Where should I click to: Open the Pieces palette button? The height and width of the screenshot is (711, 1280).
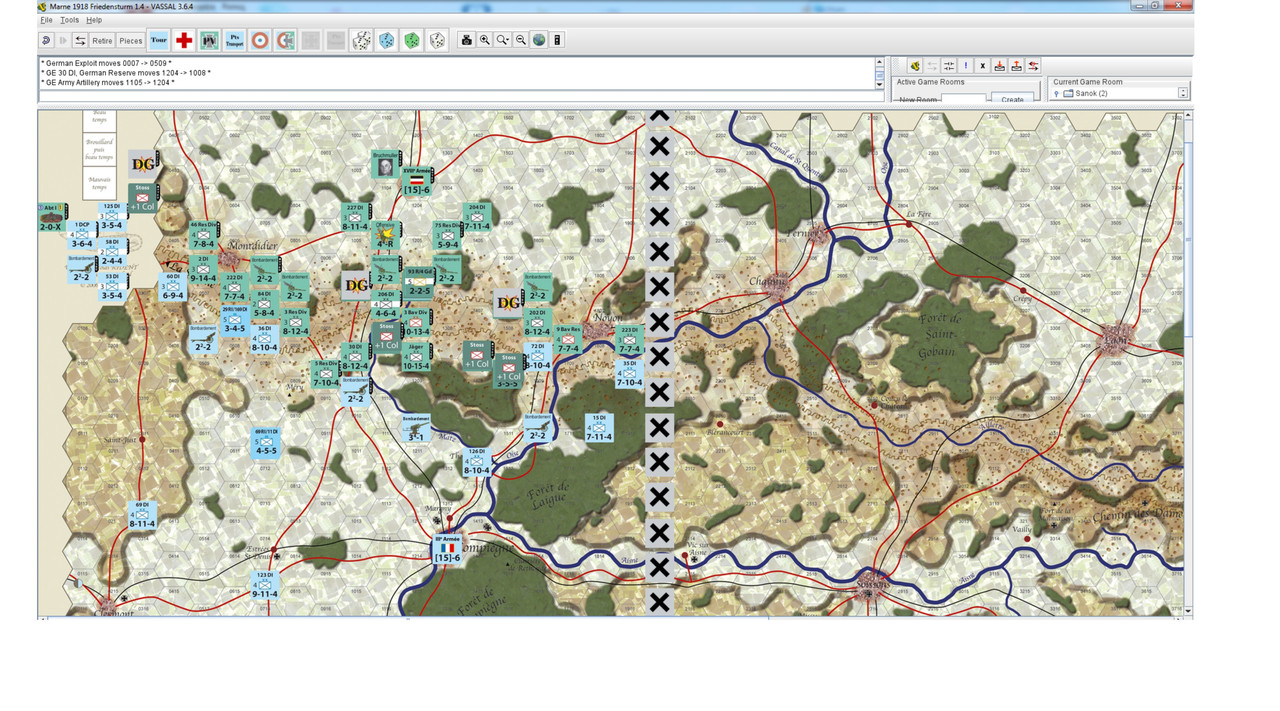[131, 40]
